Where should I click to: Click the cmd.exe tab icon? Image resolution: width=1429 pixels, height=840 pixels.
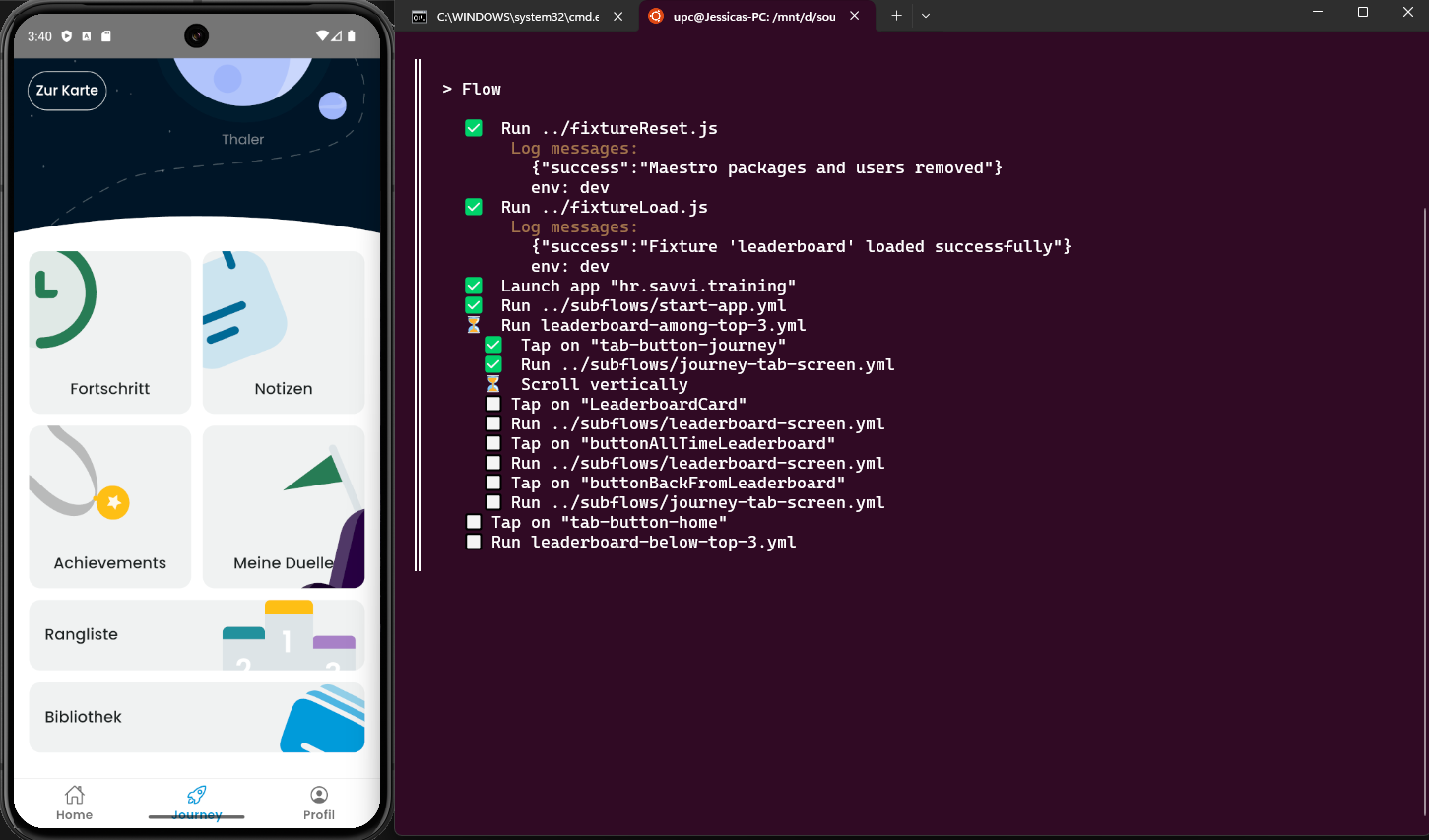tap(420, 16)
